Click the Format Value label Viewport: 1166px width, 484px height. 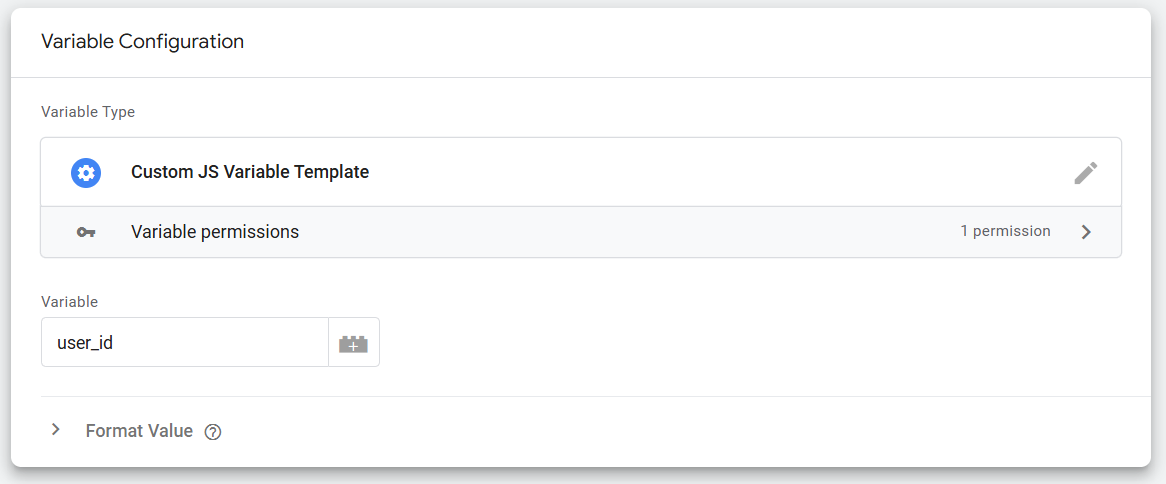point(139,431)
